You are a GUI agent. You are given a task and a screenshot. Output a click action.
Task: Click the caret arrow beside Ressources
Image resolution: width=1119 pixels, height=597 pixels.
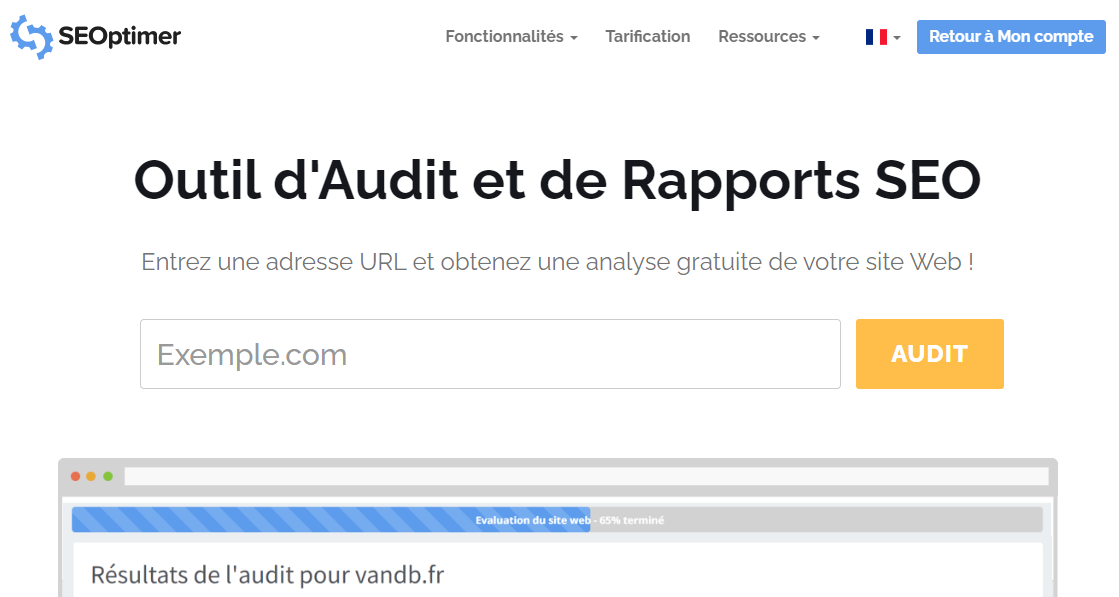point(816,38)
